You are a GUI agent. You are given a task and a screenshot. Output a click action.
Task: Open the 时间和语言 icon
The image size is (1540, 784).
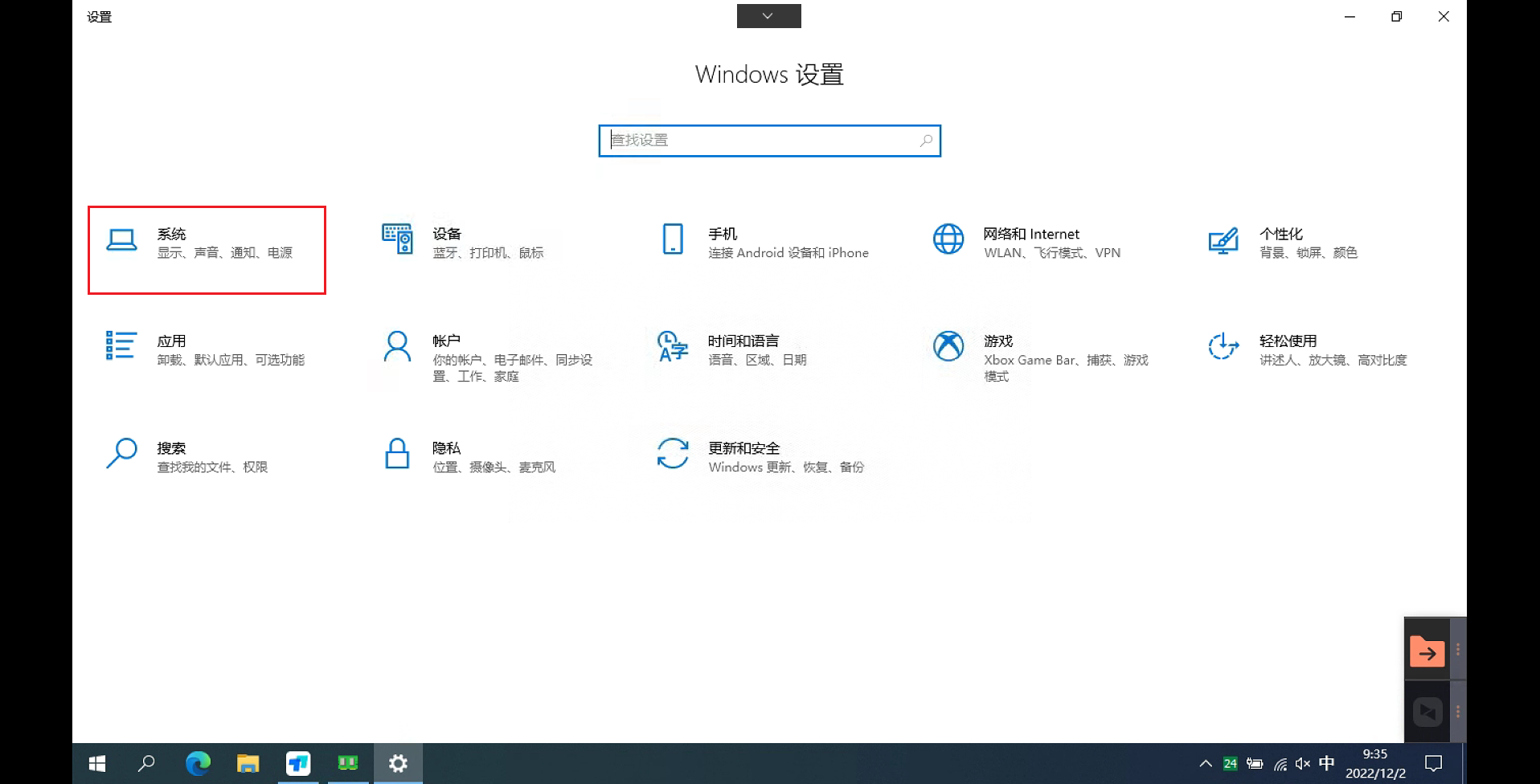click(673, 346)
